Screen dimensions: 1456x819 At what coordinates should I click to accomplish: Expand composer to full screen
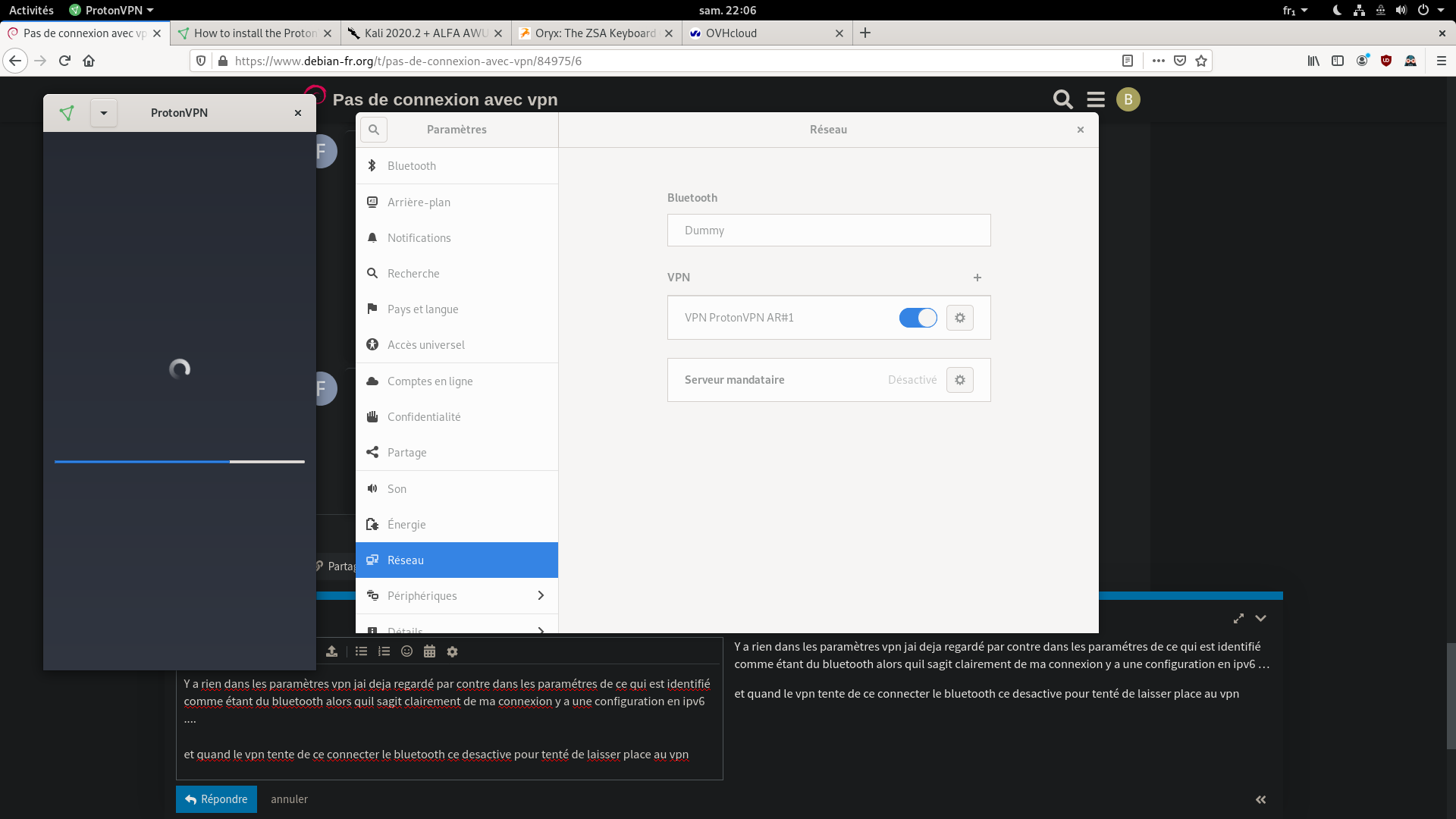(x=1238, y=618)
